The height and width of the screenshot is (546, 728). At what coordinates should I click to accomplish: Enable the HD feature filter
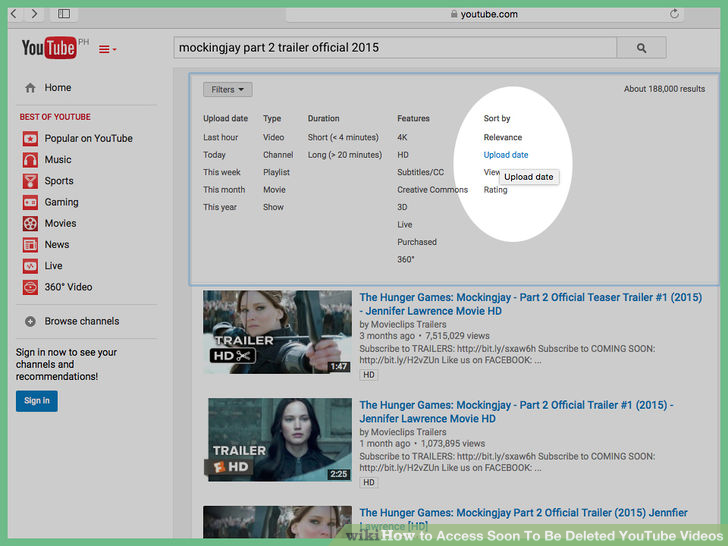click(x=403, y=155)
